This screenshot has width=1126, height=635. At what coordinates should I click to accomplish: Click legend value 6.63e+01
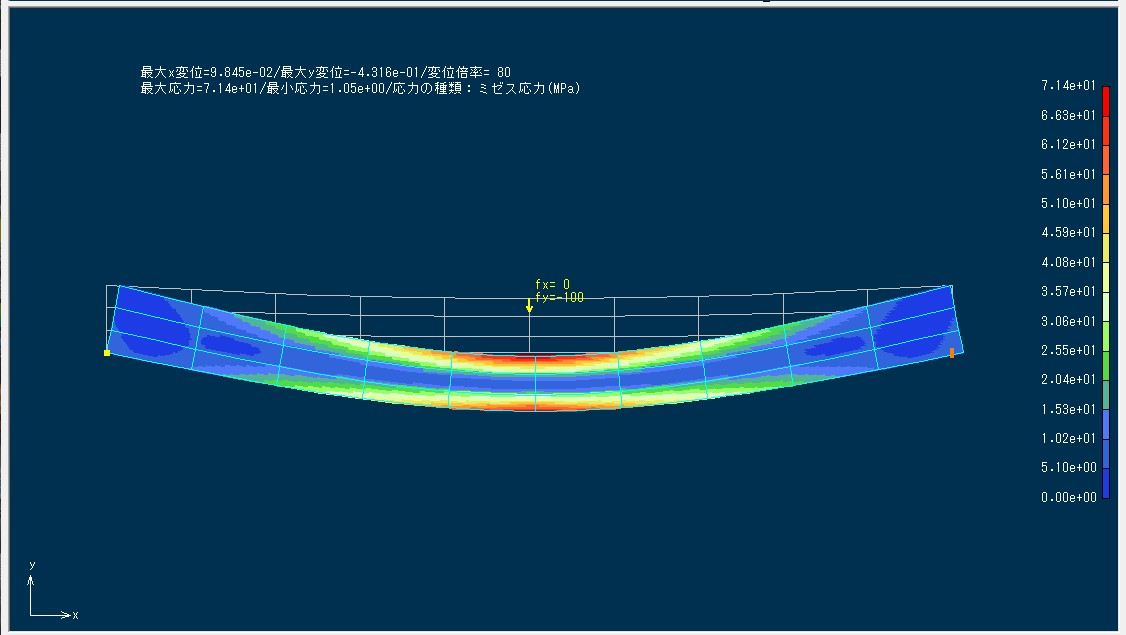(x=1069, y=115)
